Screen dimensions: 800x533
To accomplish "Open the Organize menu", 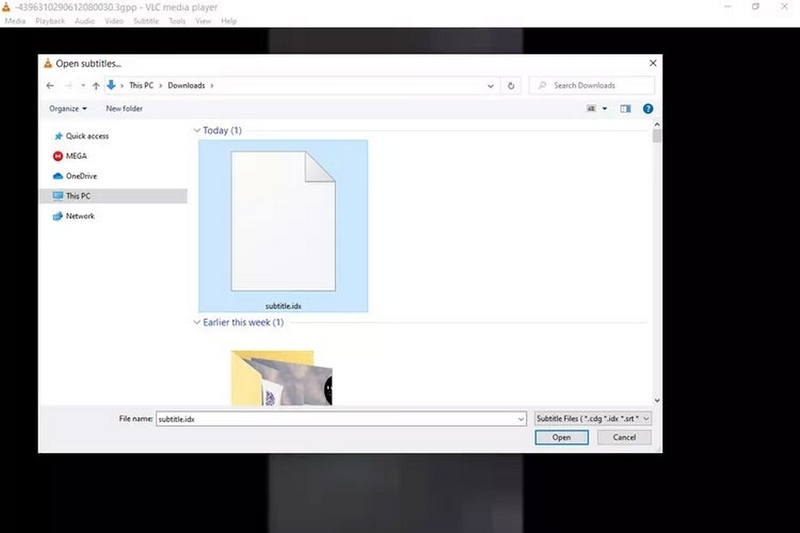I will point(68,109).
